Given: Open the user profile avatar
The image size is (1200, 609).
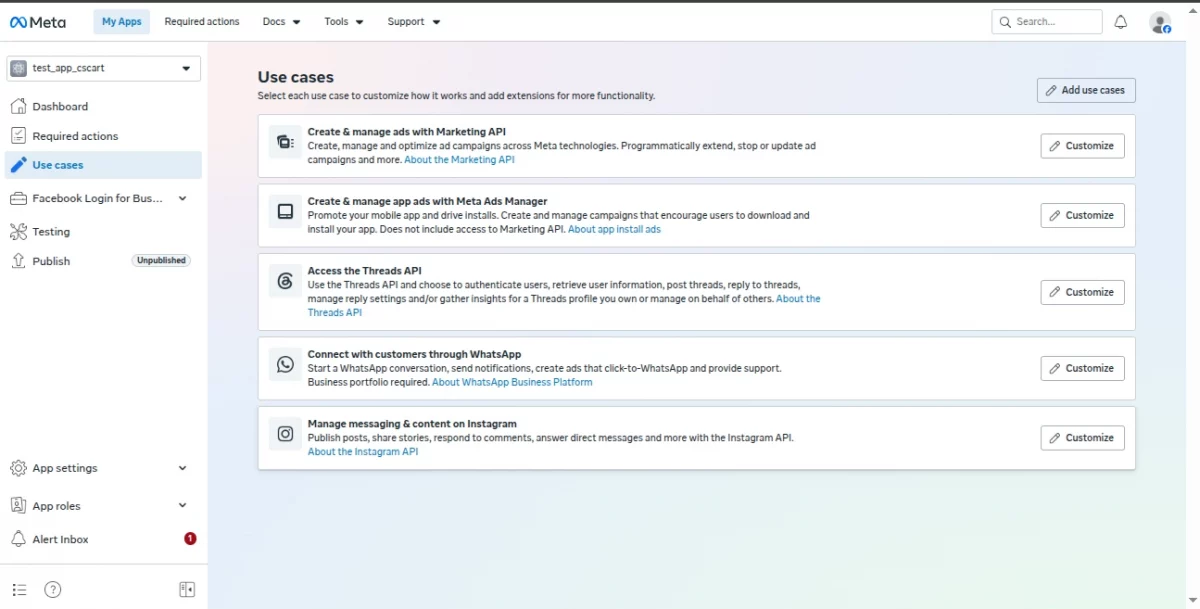Looking at the screenshot, I should (1160, 22).
